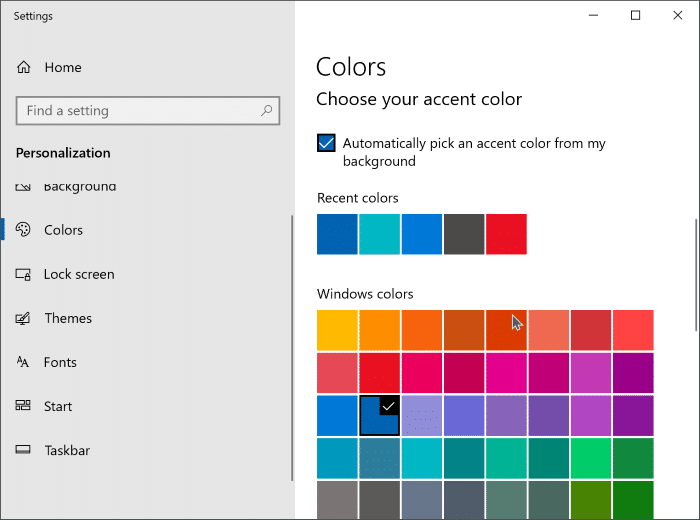
Task: Pick the dark blue recent color
Action: [337, 234]
